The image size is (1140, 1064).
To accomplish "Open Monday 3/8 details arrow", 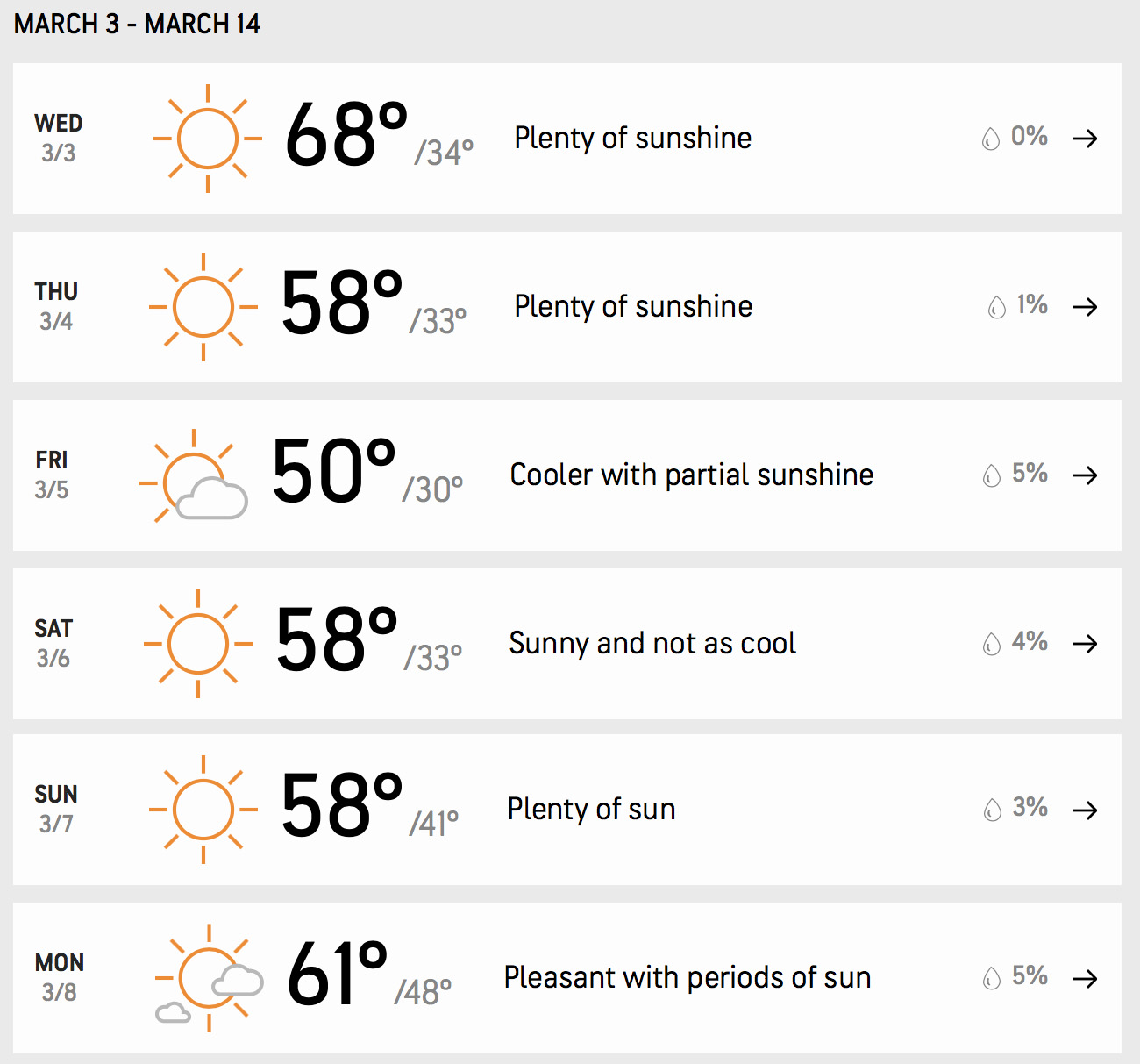I will (x=1086, y=978).
